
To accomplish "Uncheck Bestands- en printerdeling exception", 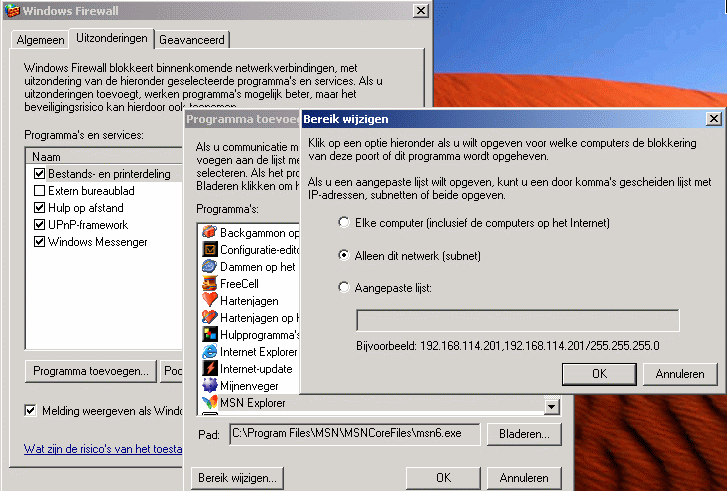I will pos(39,174).
